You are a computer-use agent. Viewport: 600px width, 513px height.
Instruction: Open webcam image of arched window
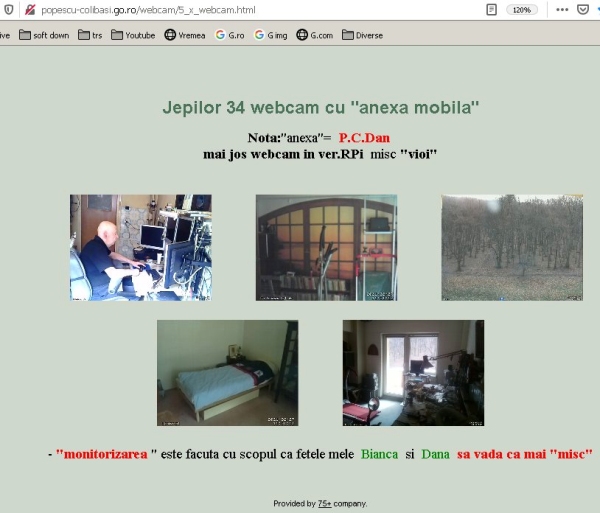tap(326, 247)
